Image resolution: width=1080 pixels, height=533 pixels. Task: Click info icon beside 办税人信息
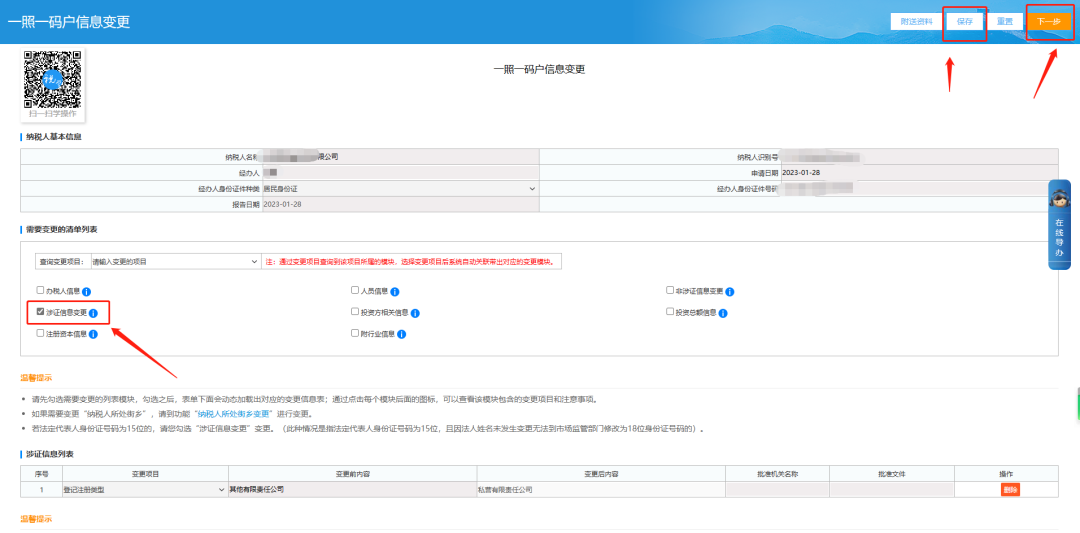86,291
